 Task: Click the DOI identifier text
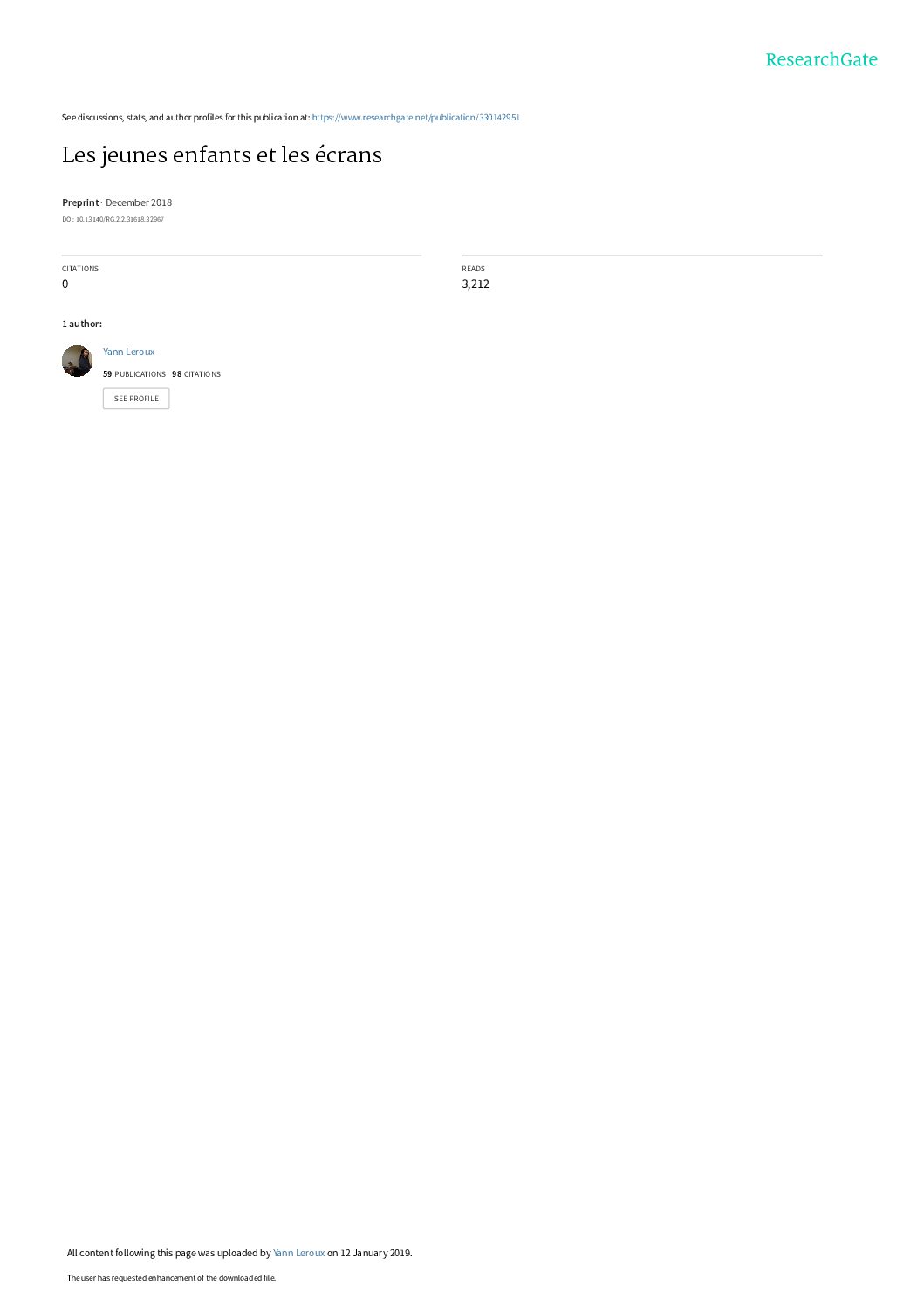[x=113, y=220]
